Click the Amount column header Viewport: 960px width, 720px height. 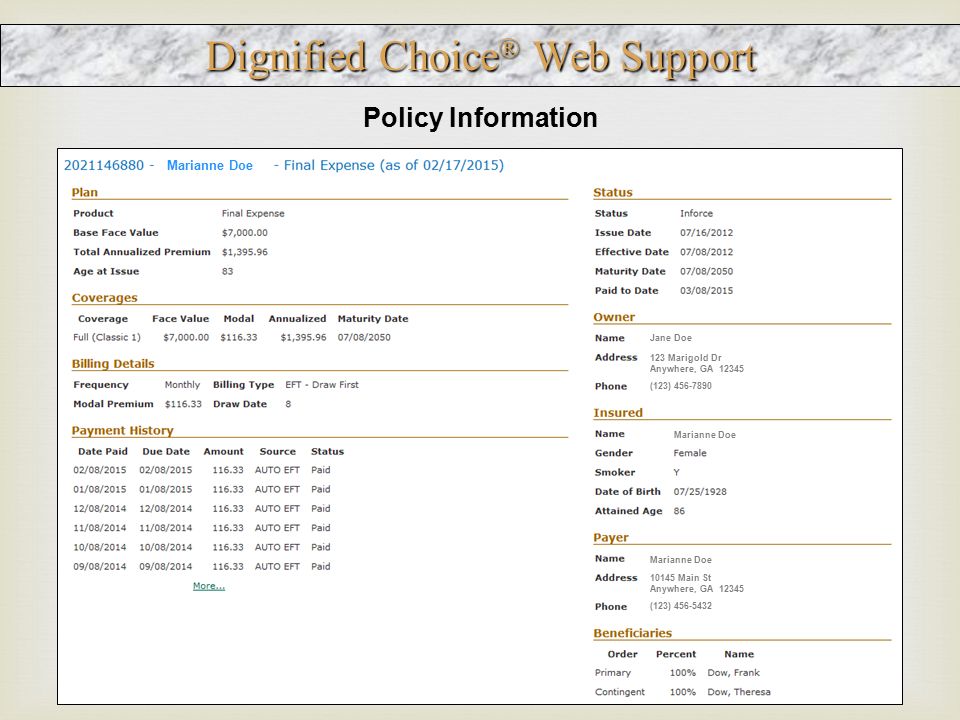223,452
